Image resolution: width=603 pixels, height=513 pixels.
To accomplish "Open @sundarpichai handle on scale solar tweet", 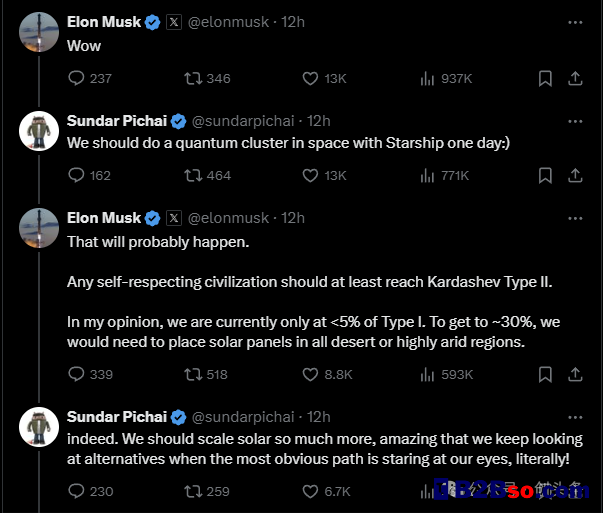I will pyautogui.click(x=243, y=417).
